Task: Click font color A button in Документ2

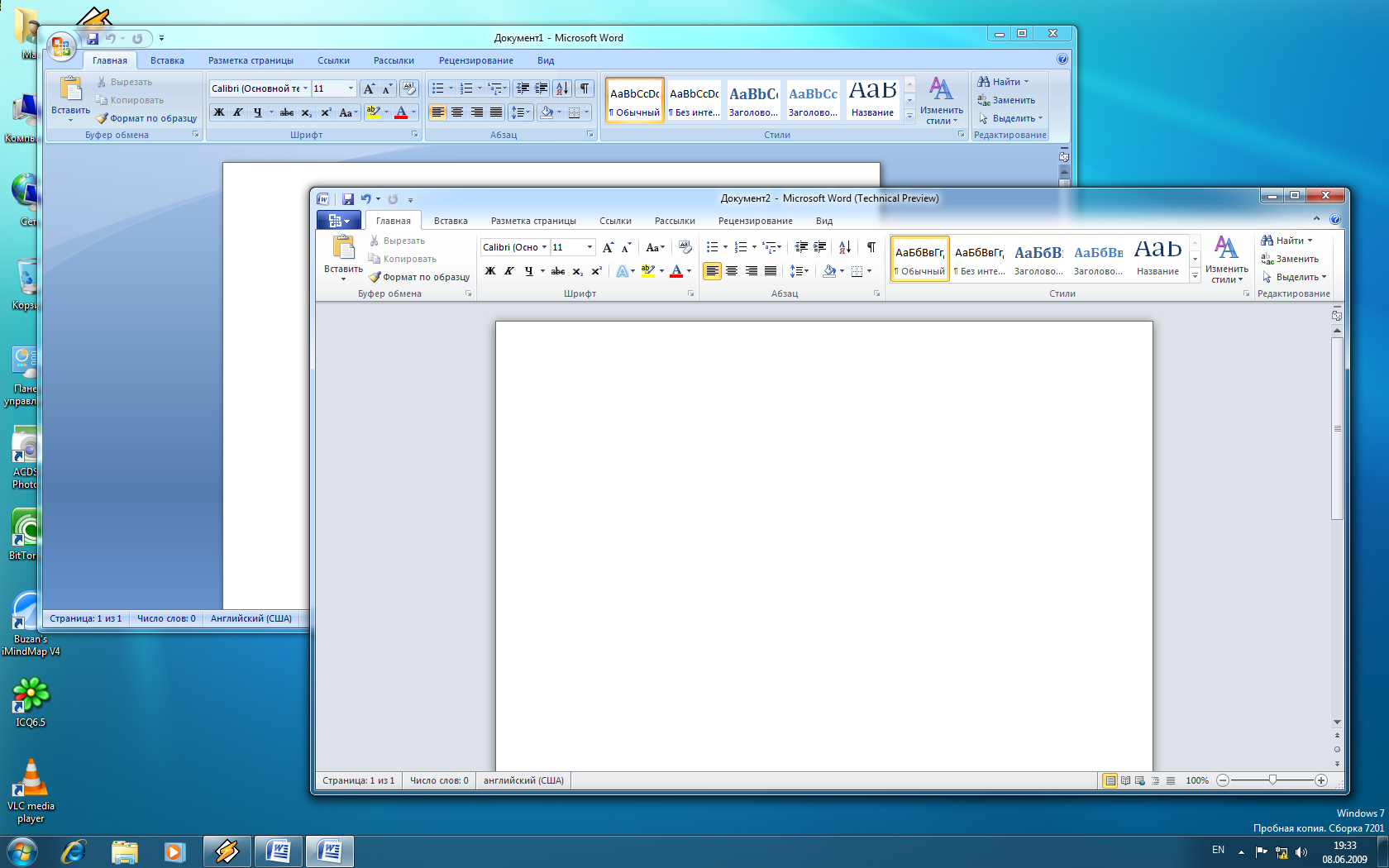Action: click(x=676, y=271)
